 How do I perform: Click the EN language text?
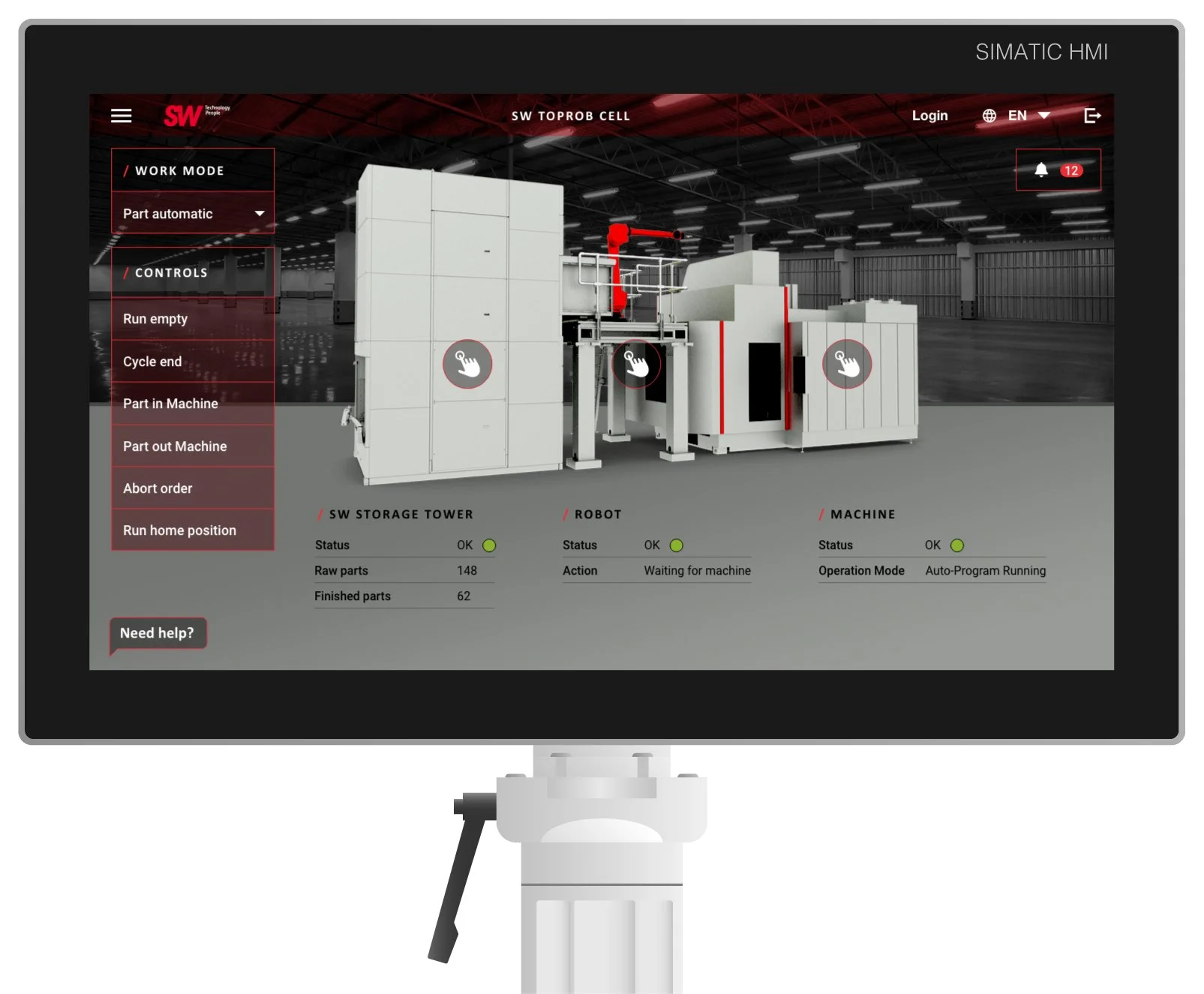coord(1017,116)
